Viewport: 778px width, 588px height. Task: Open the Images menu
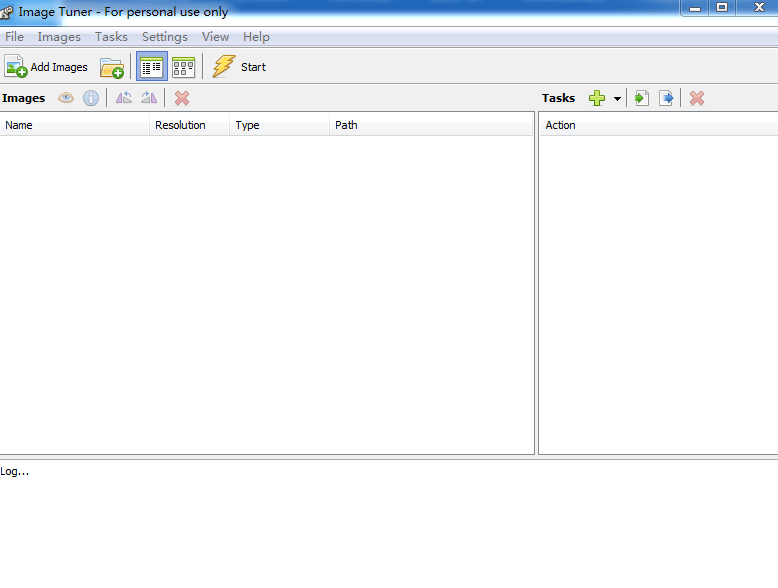[59, 37]
